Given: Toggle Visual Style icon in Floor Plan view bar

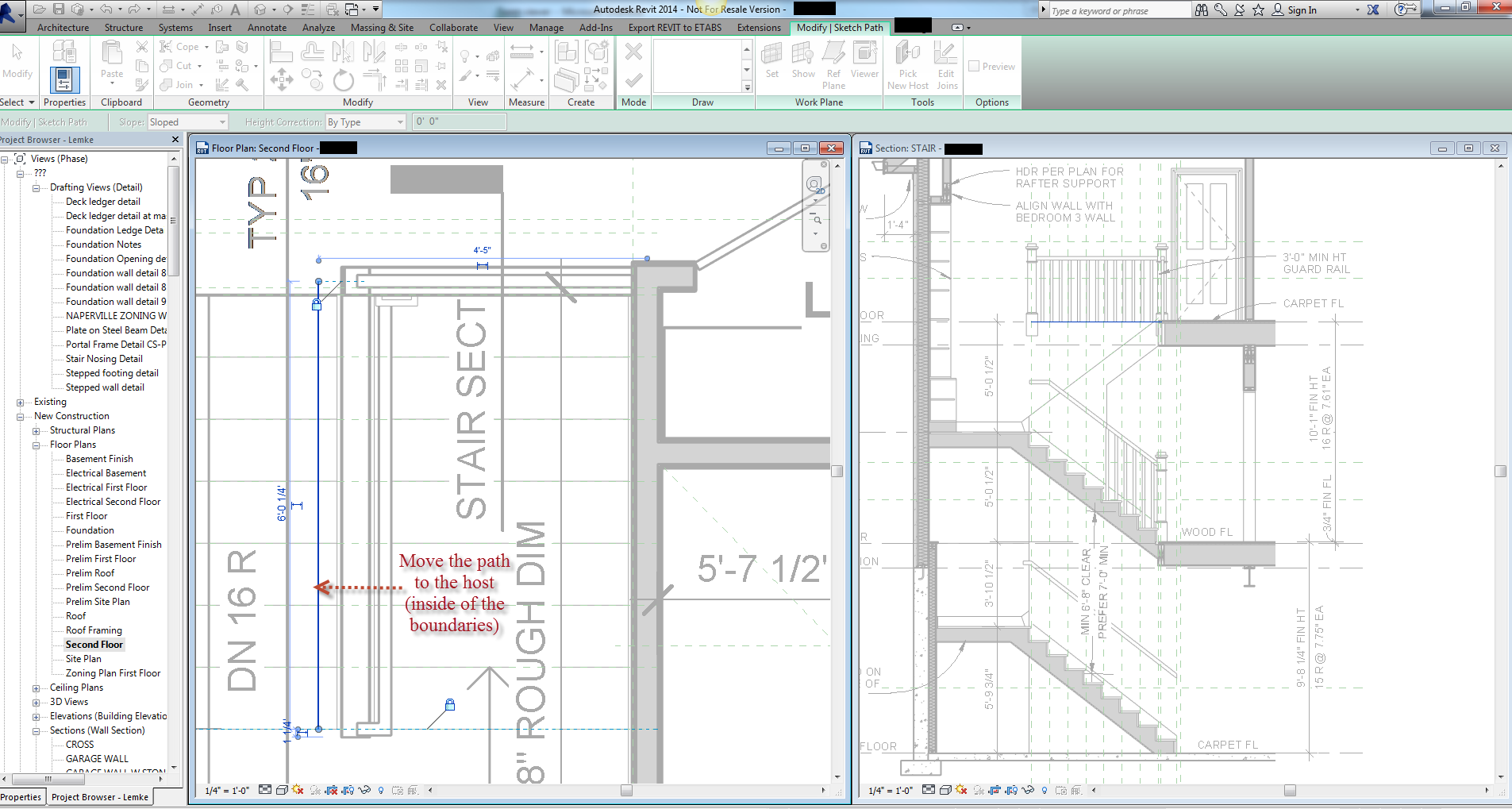Looking at the screenshot, I should pos(282,790).
